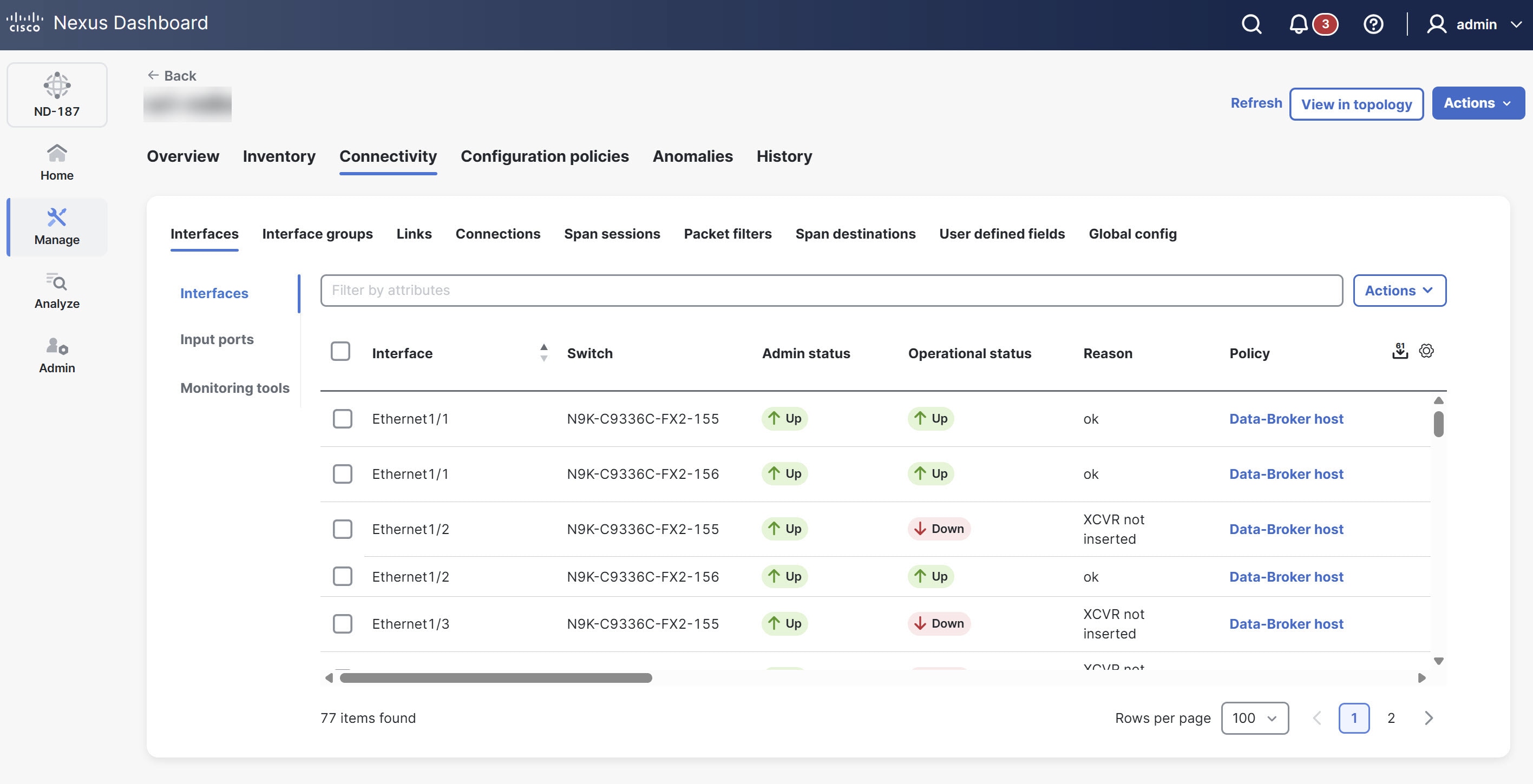Viewport: 1533px width, 784px height.
Task: Select Ethernet1/1 on N9K-C9336C-FX2-155 checkbox
Action: click(342, 418)
